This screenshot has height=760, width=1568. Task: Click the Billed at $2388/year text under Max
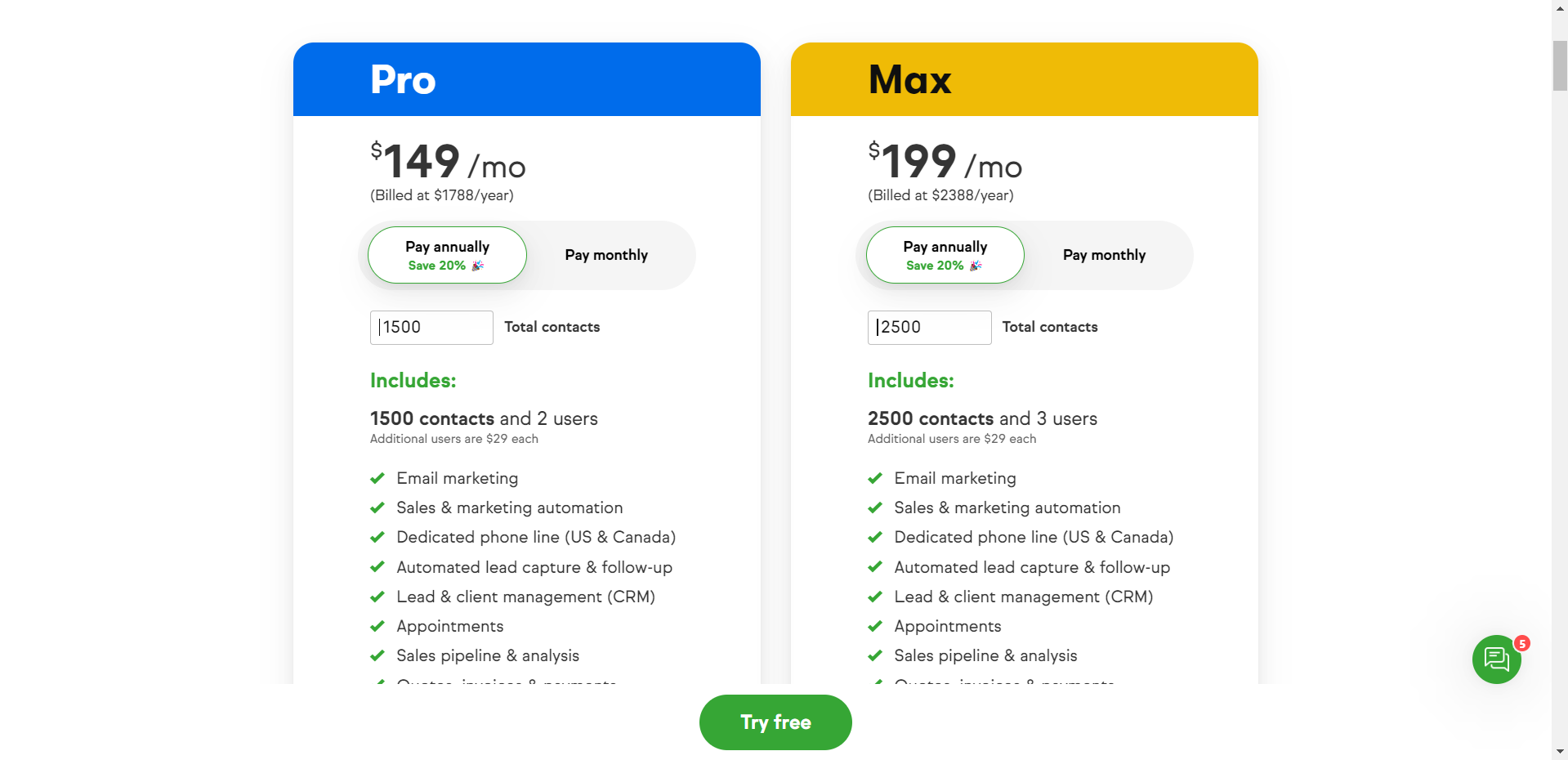pos(940,195)
